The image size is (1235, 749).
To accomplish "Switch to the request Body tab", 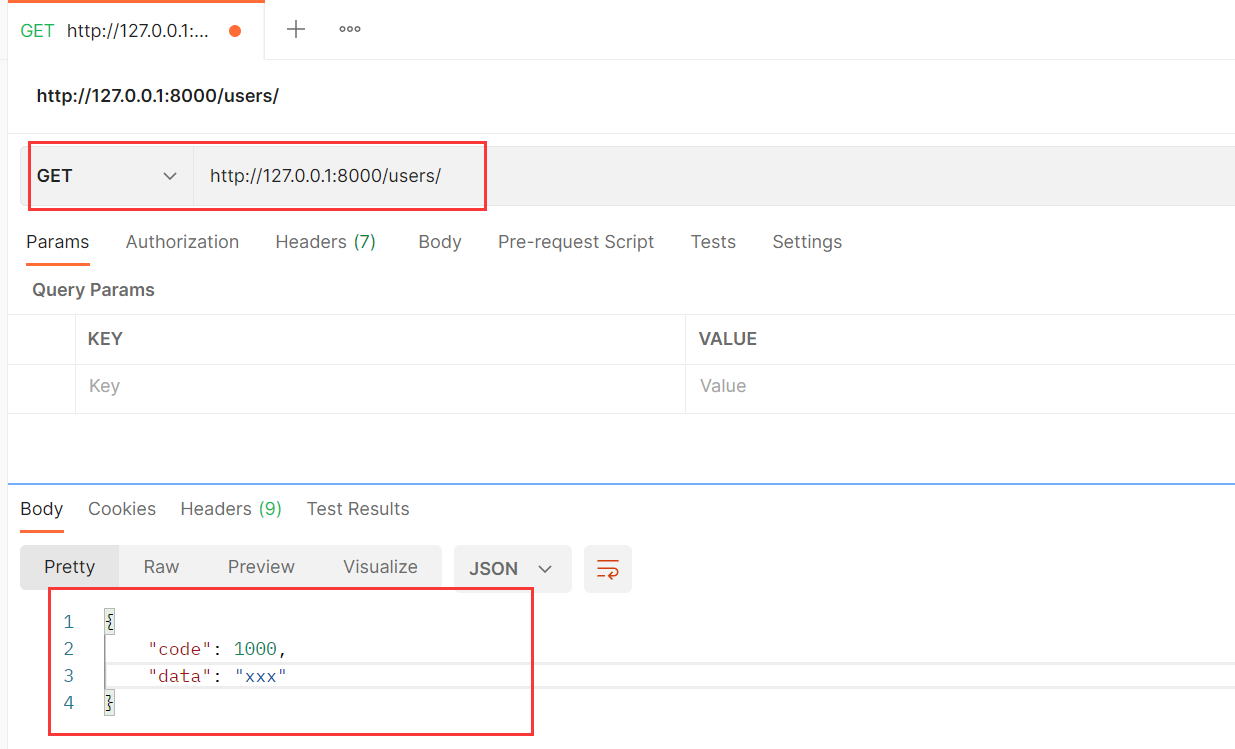I will pos(440,242).
